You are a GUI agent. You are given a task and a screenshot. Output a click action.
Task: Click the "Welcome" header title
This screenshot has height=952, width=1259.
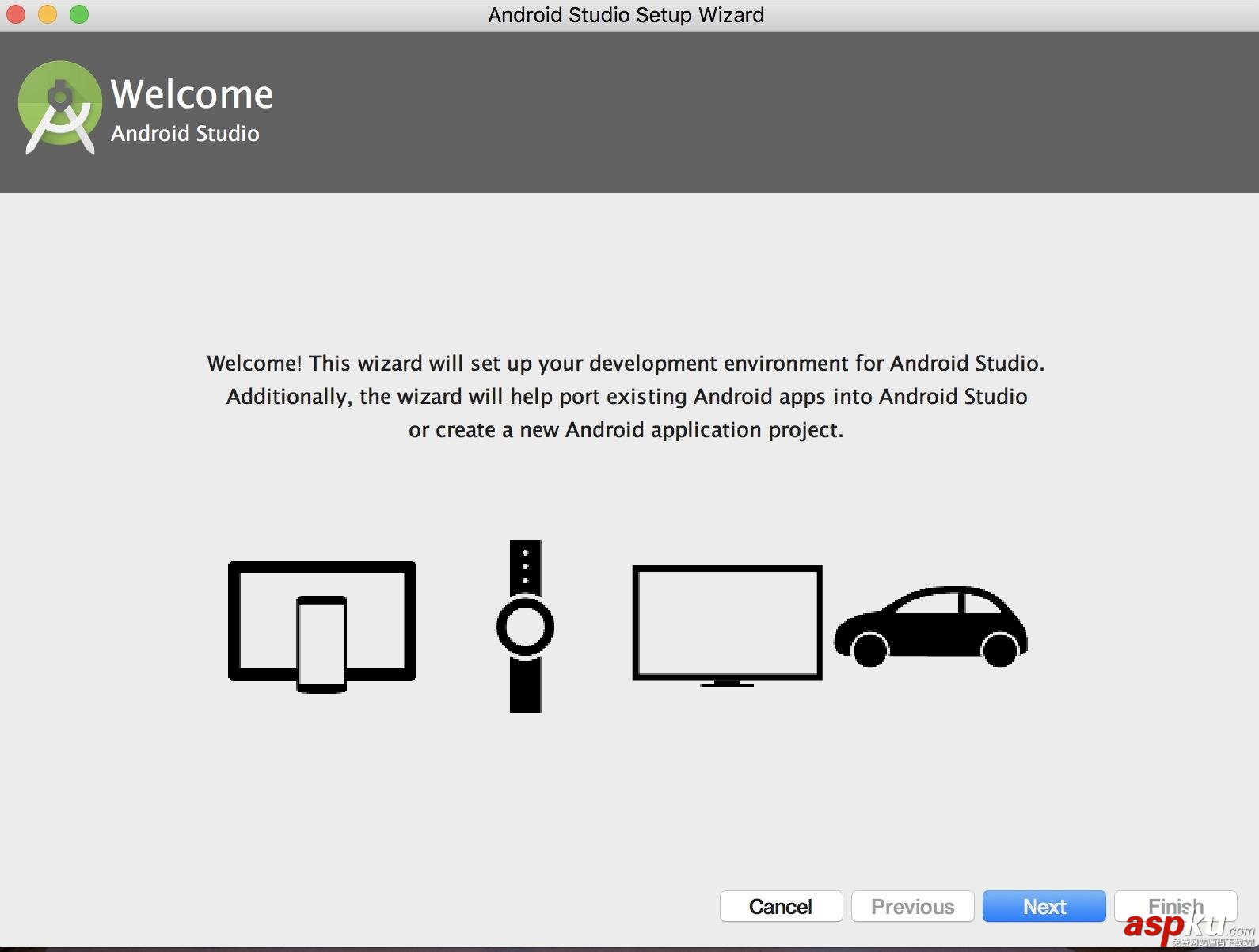tap(192, 94)
